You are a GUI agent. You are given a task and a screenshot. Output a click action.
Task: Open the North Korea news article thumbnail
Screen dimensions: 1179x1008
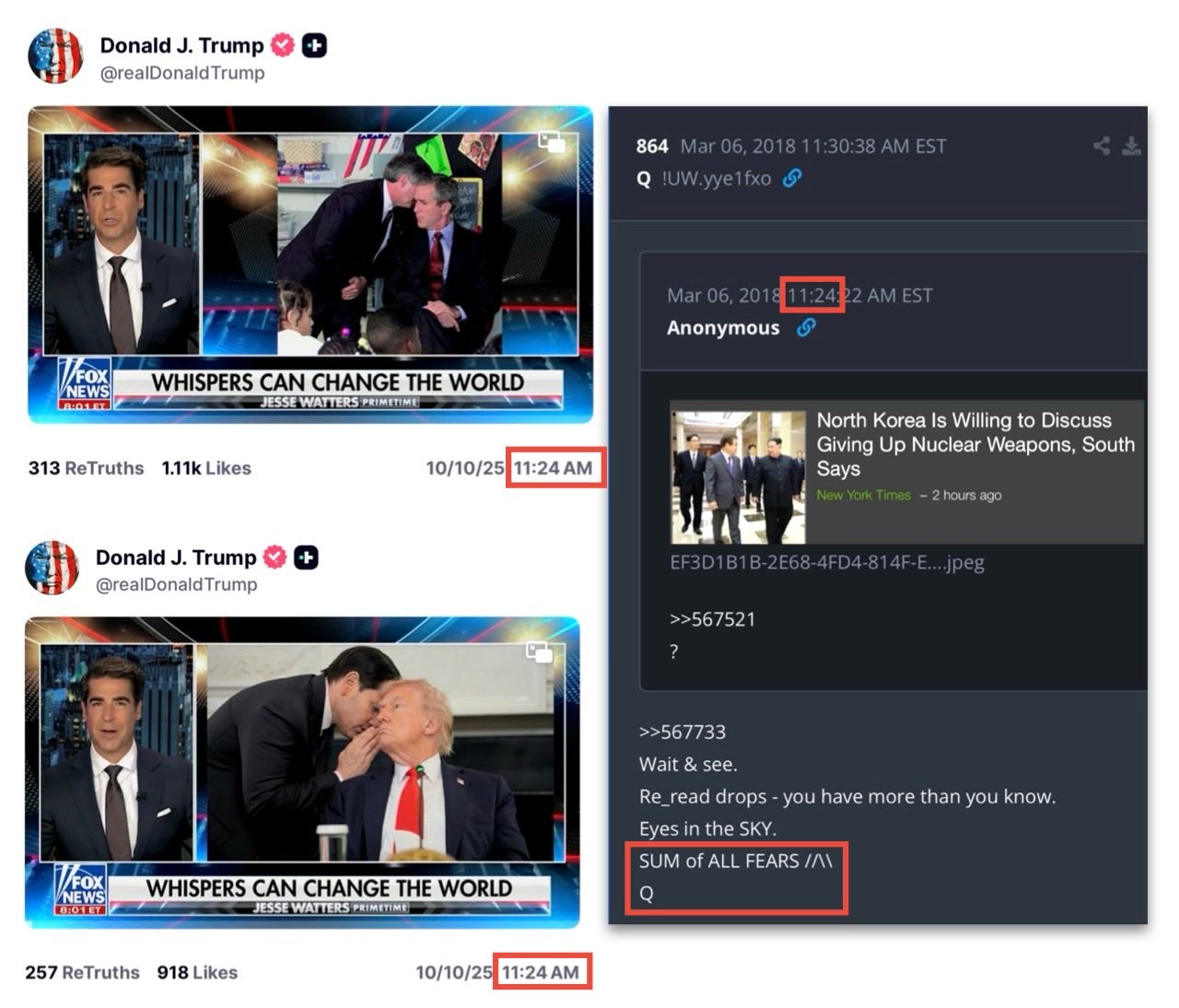[738, 476]
